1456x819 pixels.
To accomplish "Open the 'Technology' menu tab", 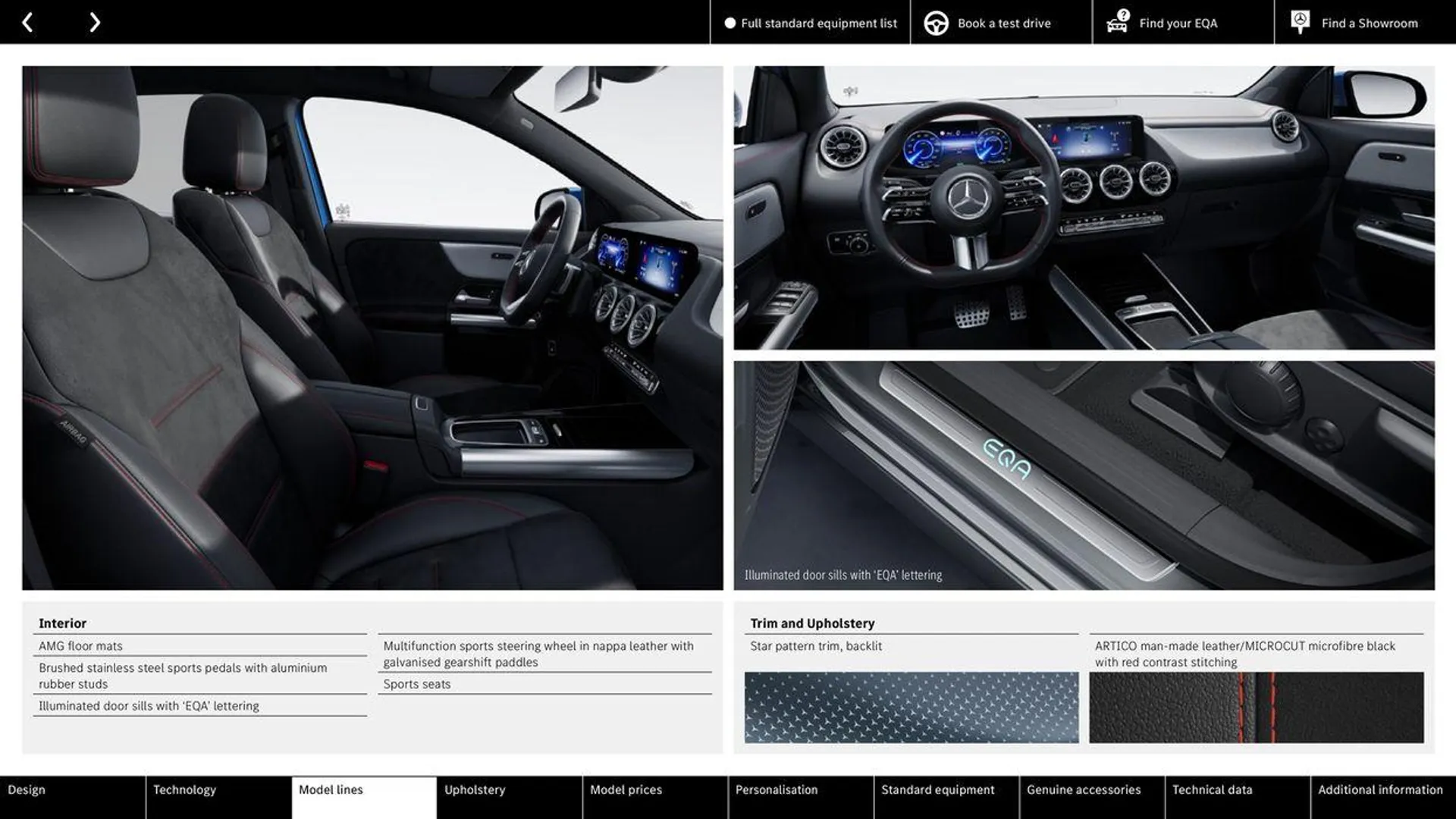I will [184, 789].
